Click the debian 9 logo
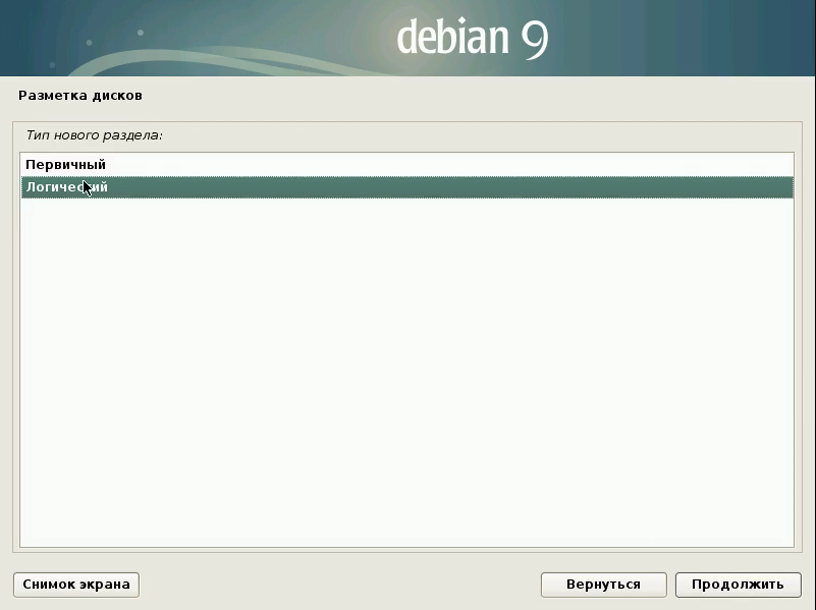 point(472,38)
